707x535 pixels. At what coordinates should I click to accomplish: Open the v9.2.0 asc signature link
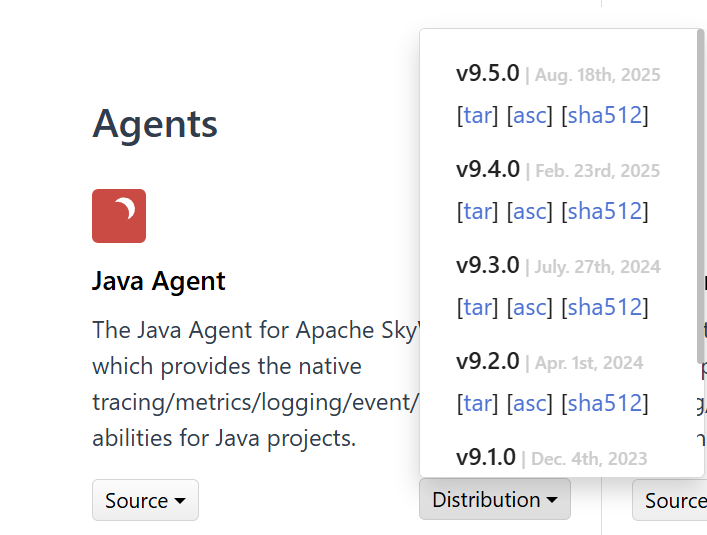coord(529,403)
